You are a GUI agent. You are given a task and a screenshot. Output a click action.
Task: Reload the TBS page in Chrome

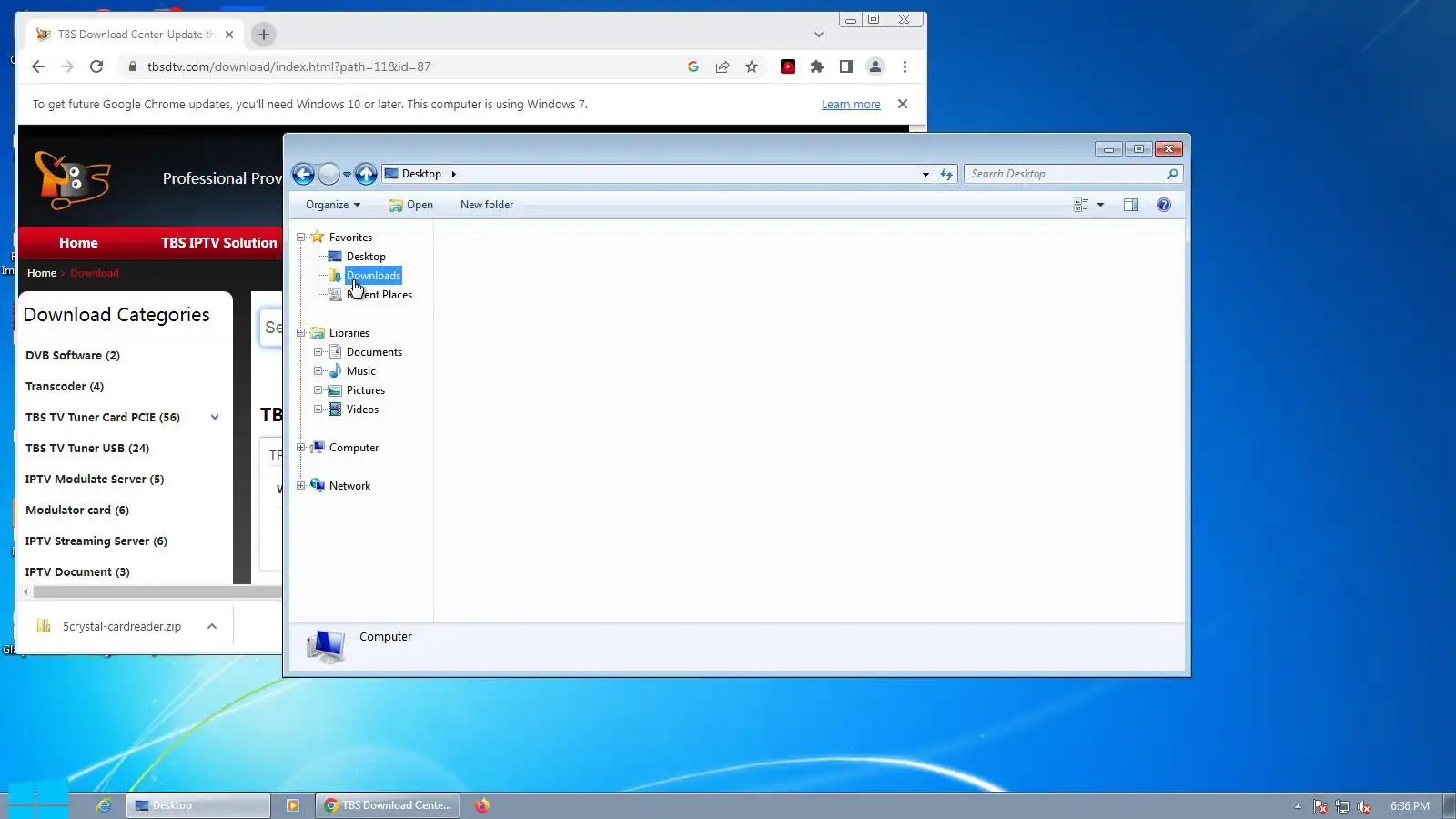coord(96,66)
